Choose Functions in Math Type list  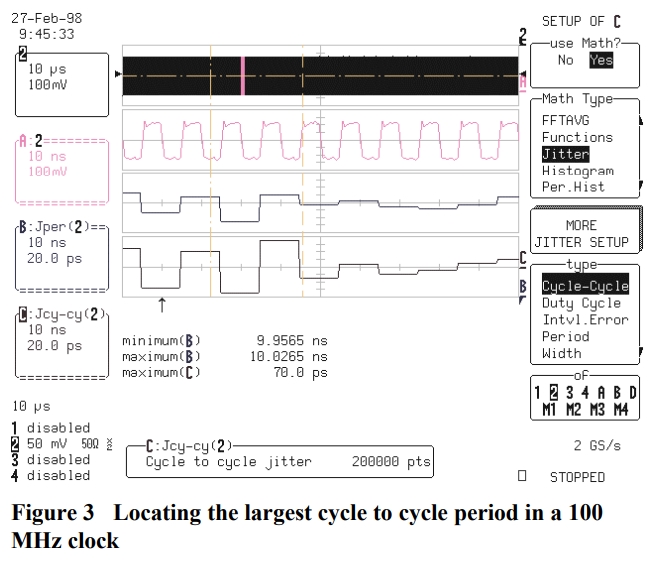tap(577, 137)
